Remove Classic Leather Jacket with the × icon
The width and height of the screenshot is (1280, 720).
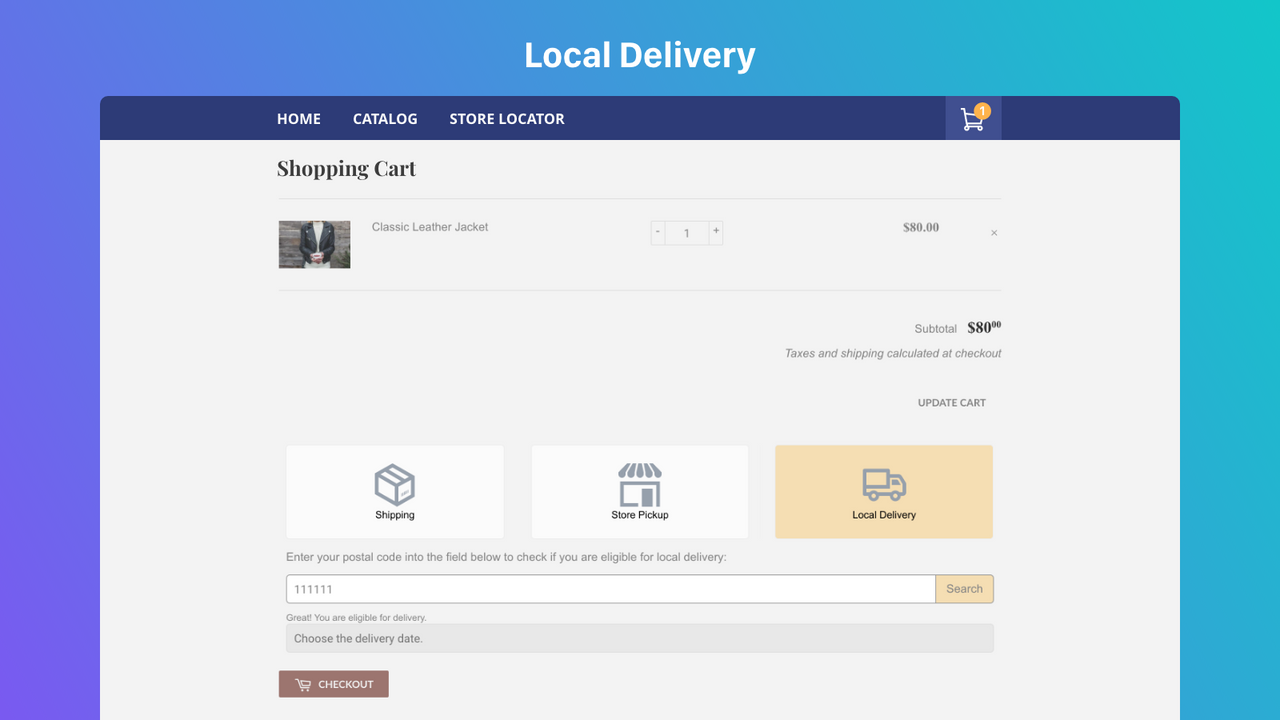994,232
